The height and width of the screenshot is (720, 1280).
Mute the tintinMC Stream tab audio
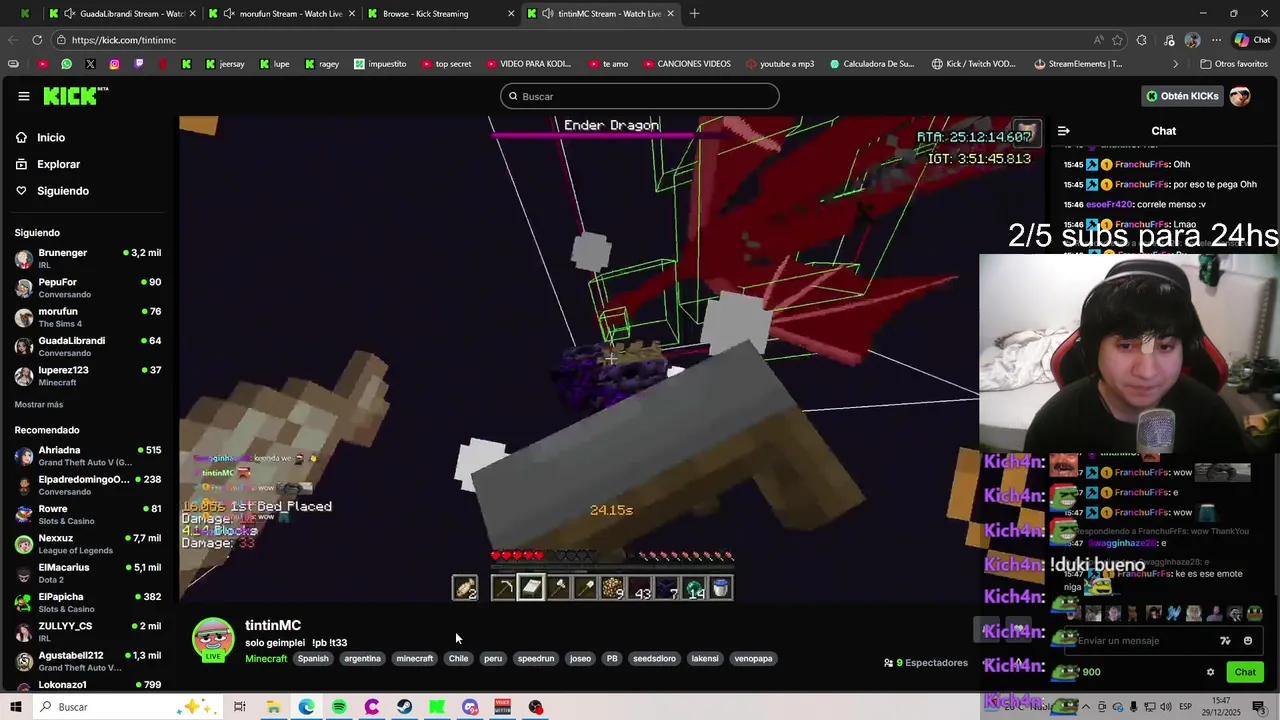547,14
